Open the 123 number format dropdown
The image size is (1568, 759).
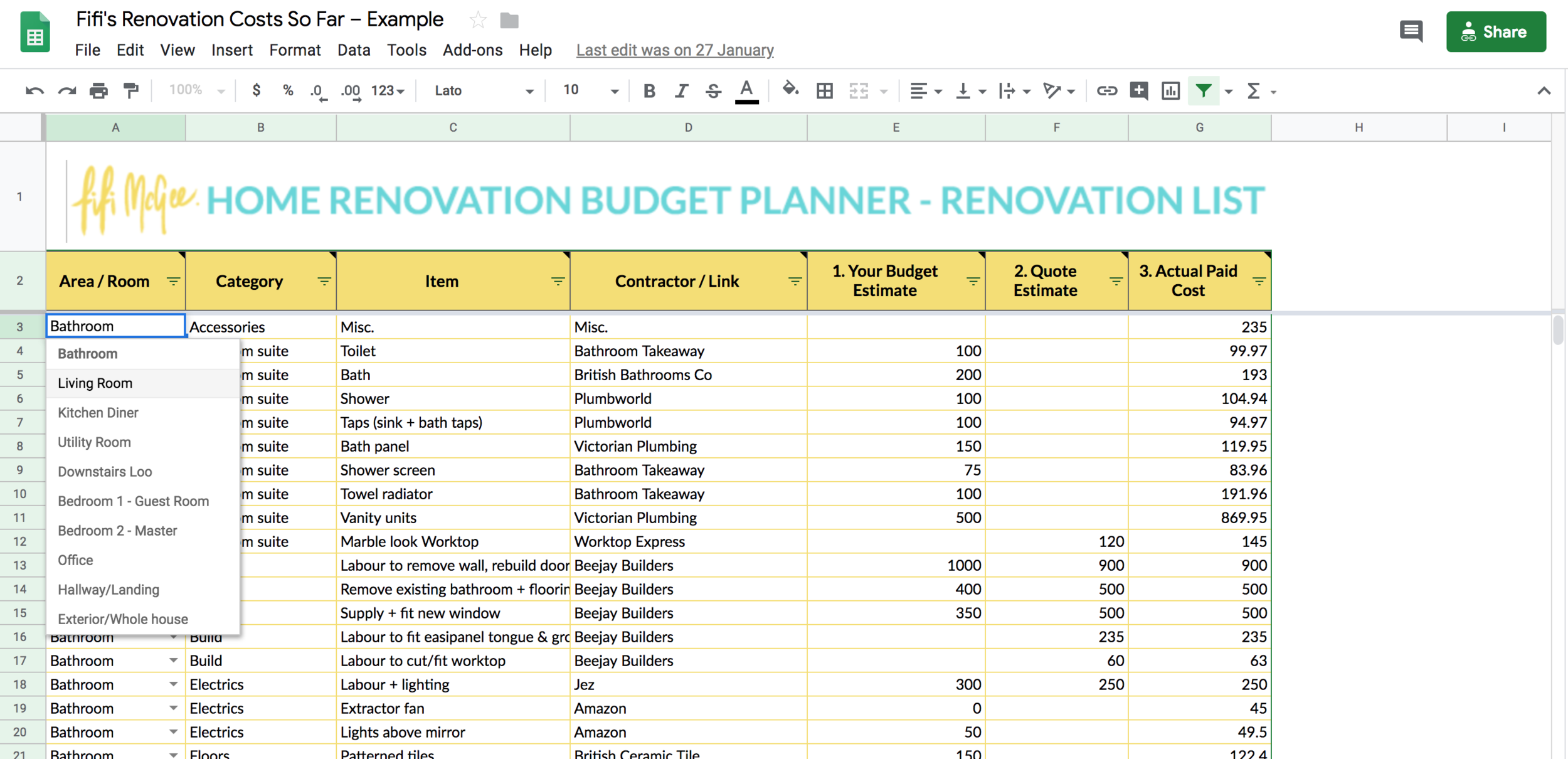pos(388,91)
